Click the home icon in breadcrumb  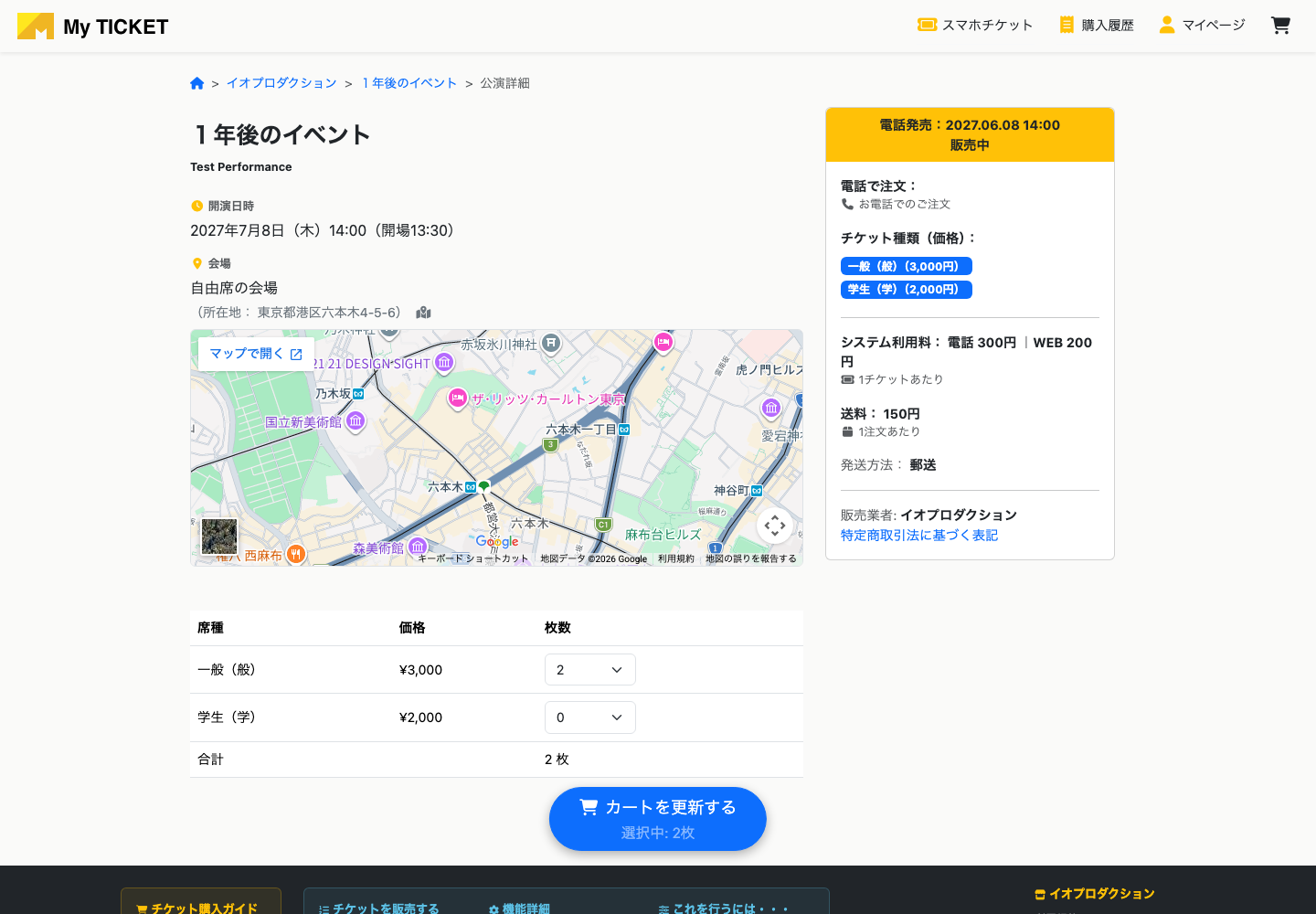196,83
